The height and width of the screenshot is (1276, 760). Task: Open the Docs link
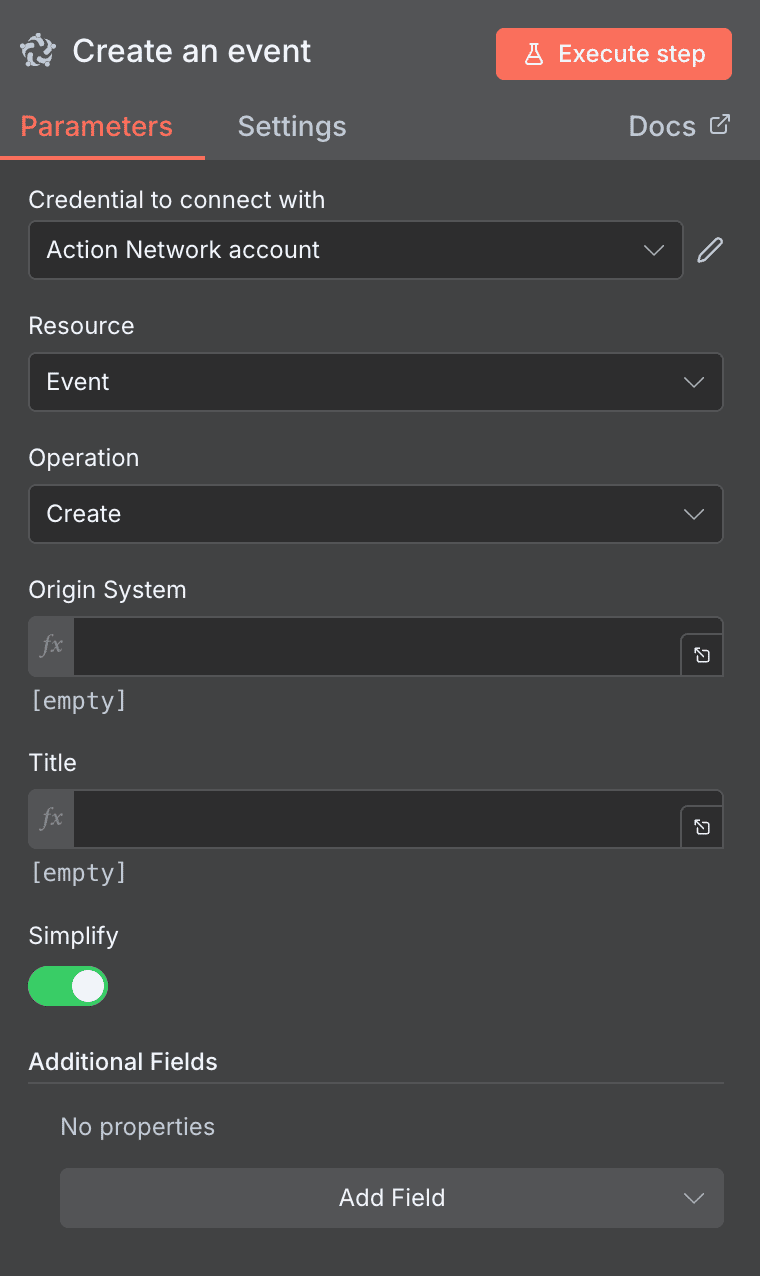click(x=662, y=125)
